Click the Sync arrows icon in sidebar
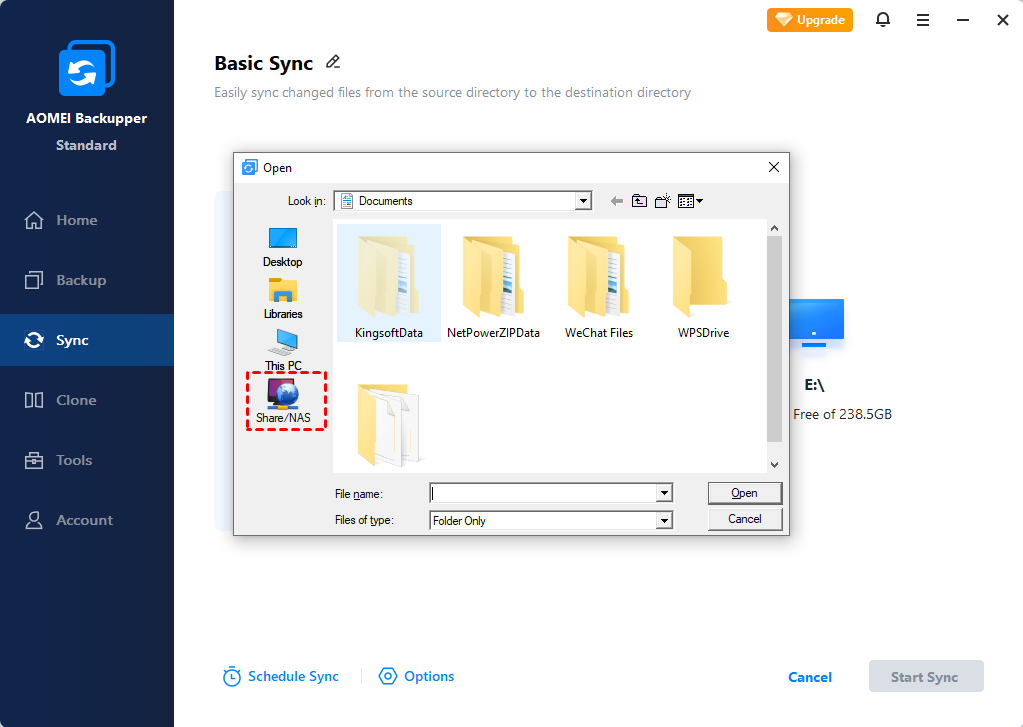Screen dimensions: 1023x727 [34, 340]
